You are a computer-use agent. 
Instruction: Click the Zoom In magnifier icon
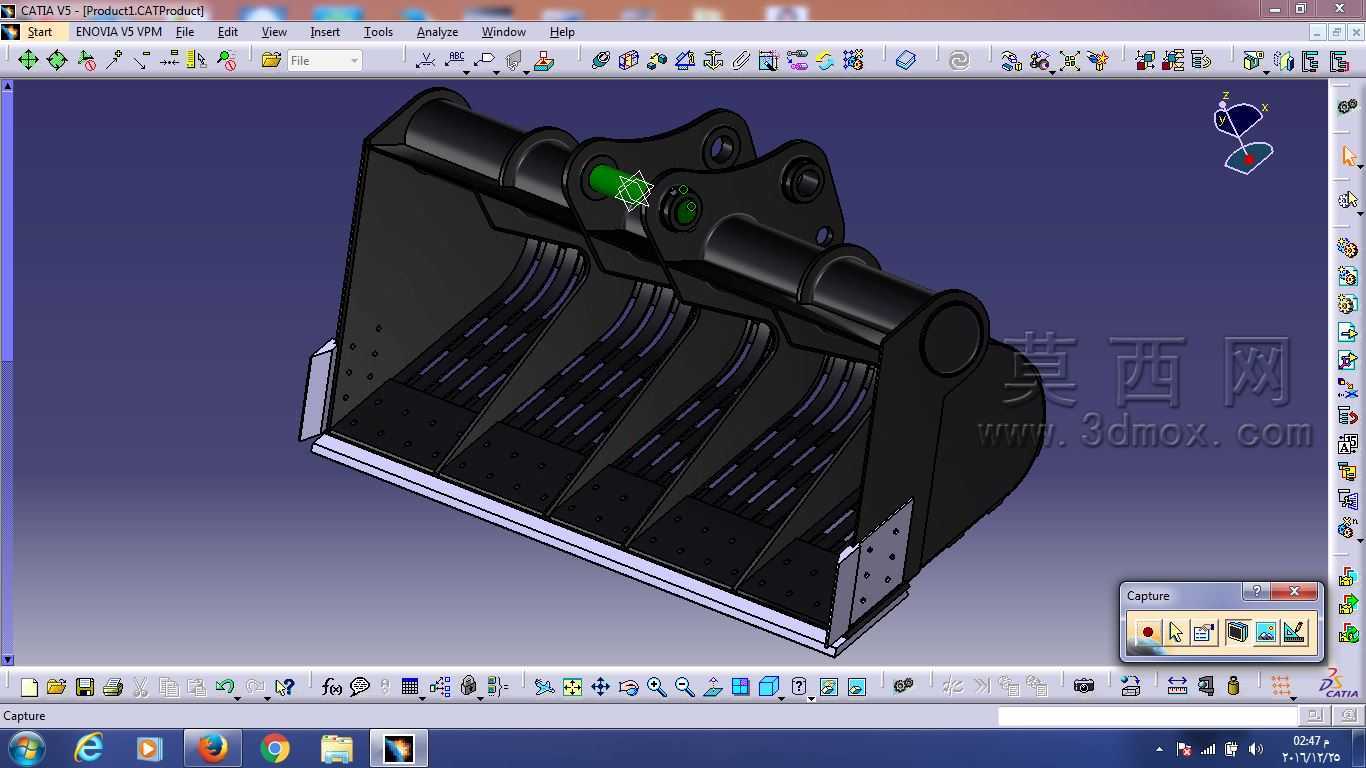click(656, 687)
